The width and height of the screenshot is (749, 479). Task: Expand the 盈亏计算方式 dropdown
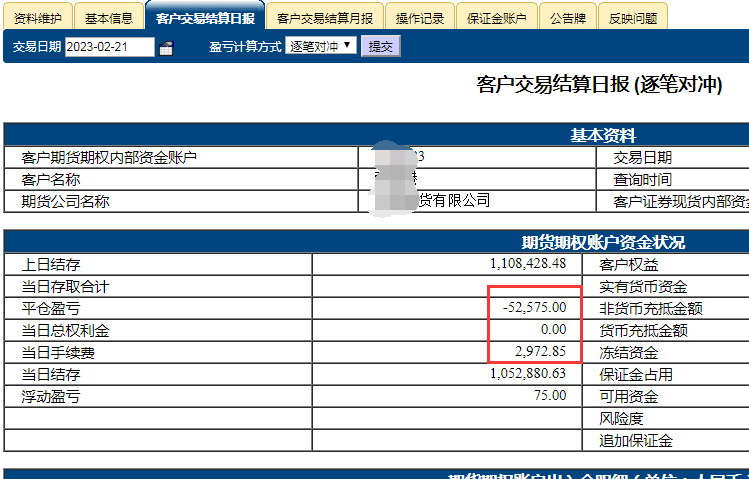pos(320,46)
